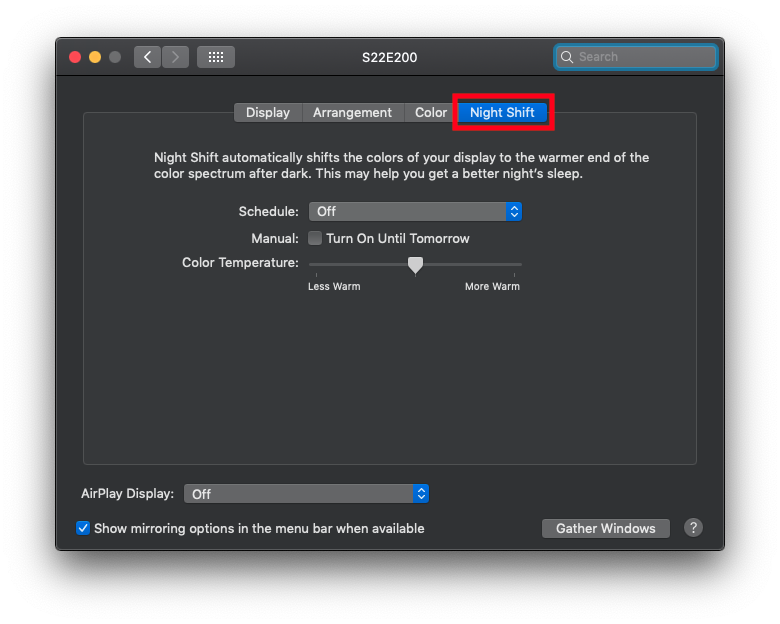Click the Less Warm end of slider

click(x=311, y=265)
